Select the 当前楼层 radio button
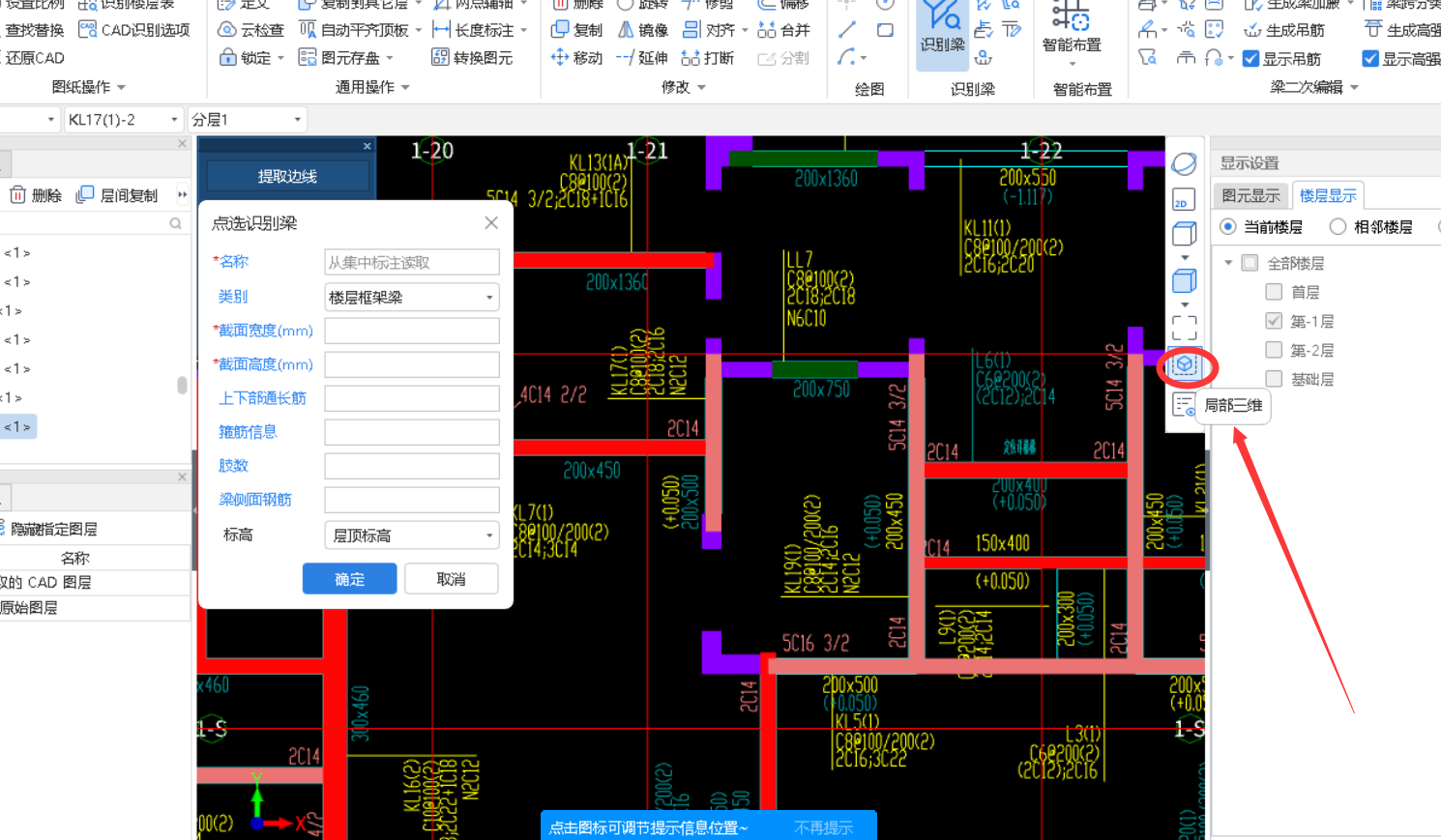 [x=1228, y=226]
